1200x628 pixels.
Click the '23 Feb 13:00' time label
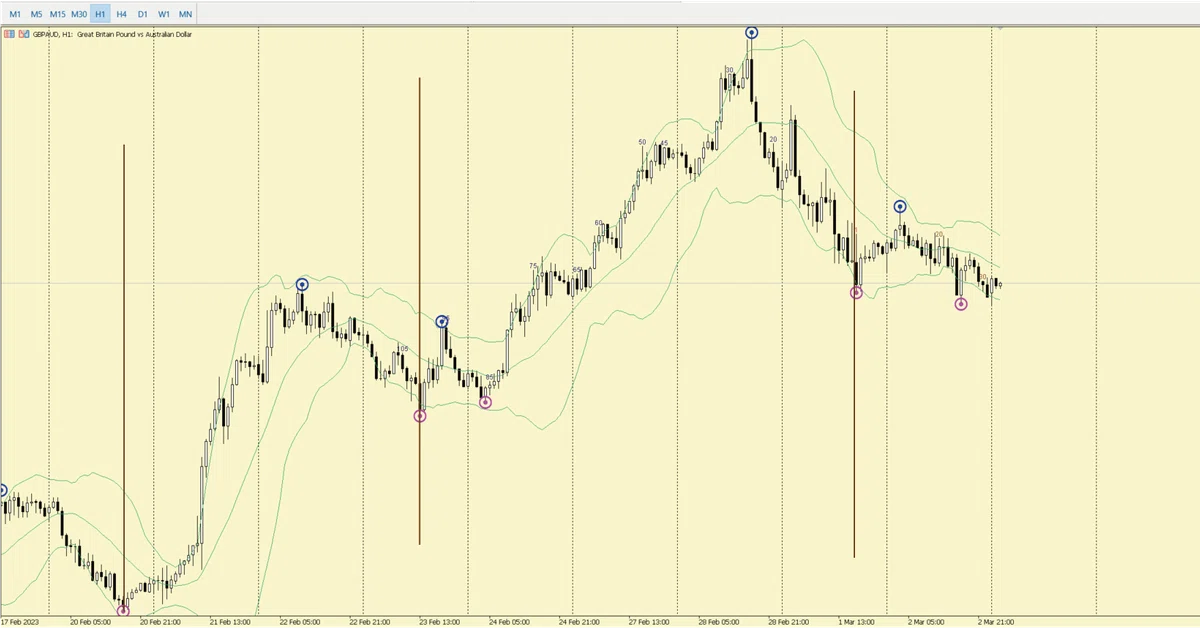pyautogui.click(x=440, y=621)
